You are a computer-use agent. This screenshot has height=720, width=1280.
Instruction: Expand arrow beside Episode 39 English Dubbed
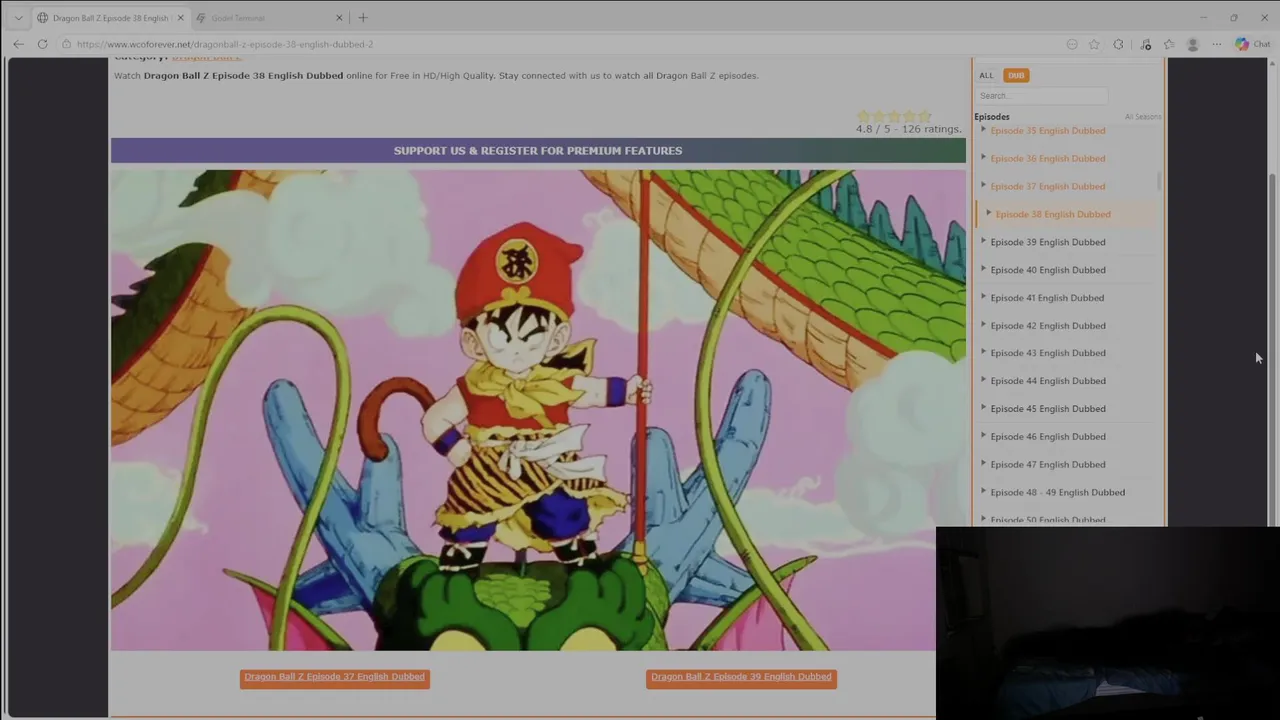984,241
